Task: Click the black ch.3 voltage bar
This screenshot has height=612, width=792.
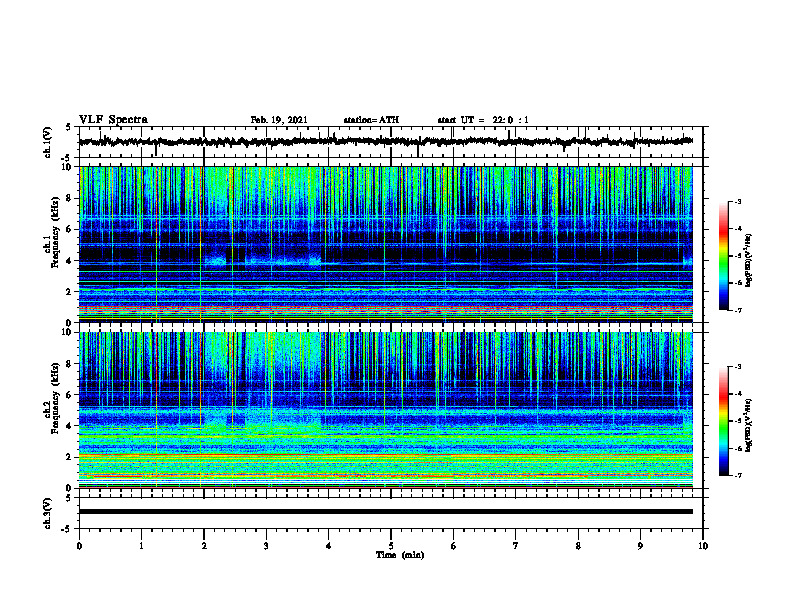Action: coord(385,512)
